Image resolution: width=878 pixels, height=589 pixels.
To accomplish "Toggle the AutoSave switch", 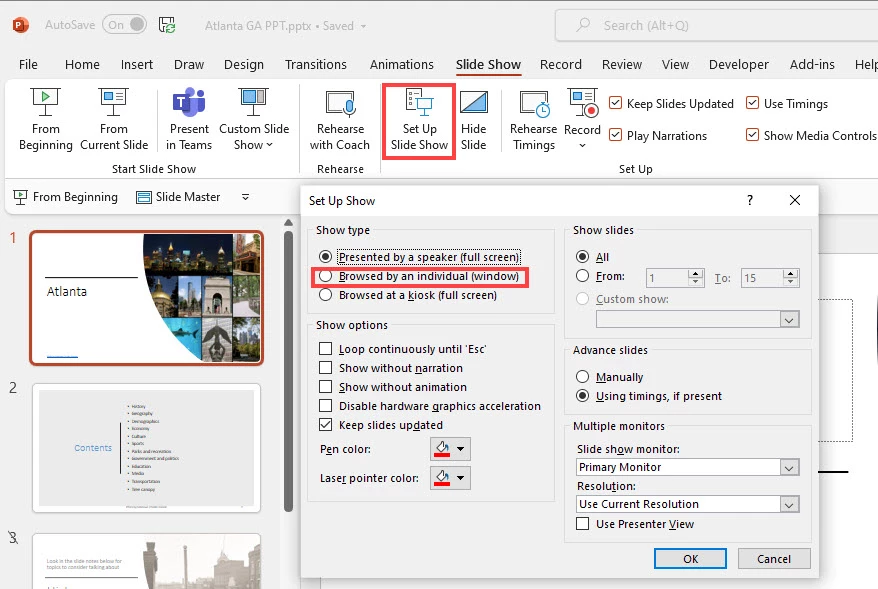I will 124,25.
